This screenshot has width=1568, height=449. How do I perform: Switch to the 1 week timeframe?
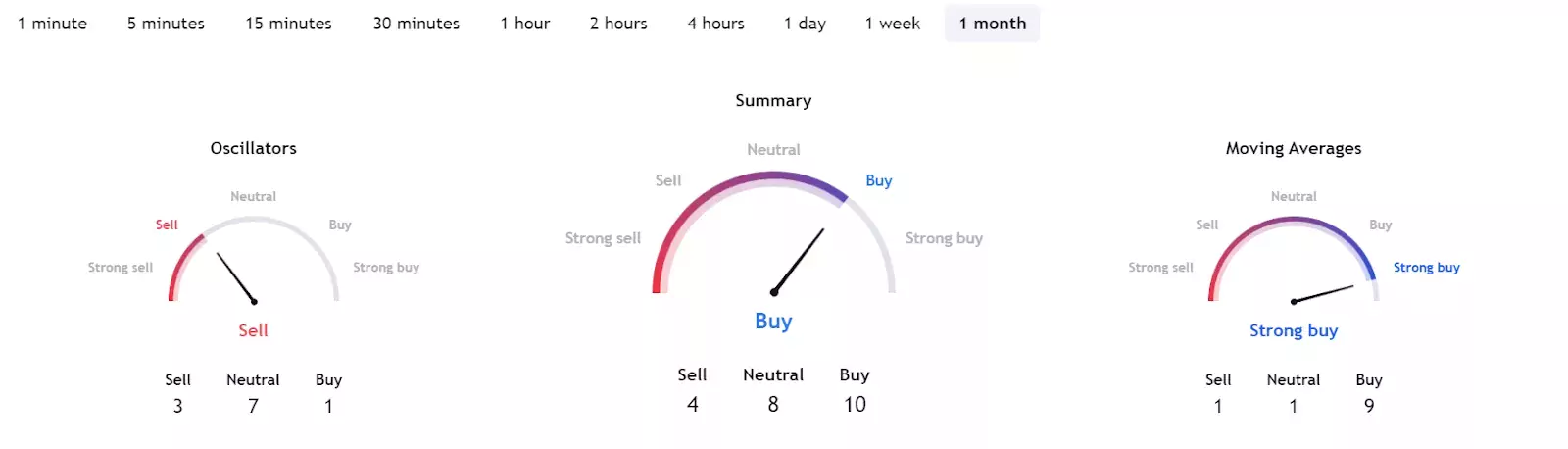pos(892,24)
